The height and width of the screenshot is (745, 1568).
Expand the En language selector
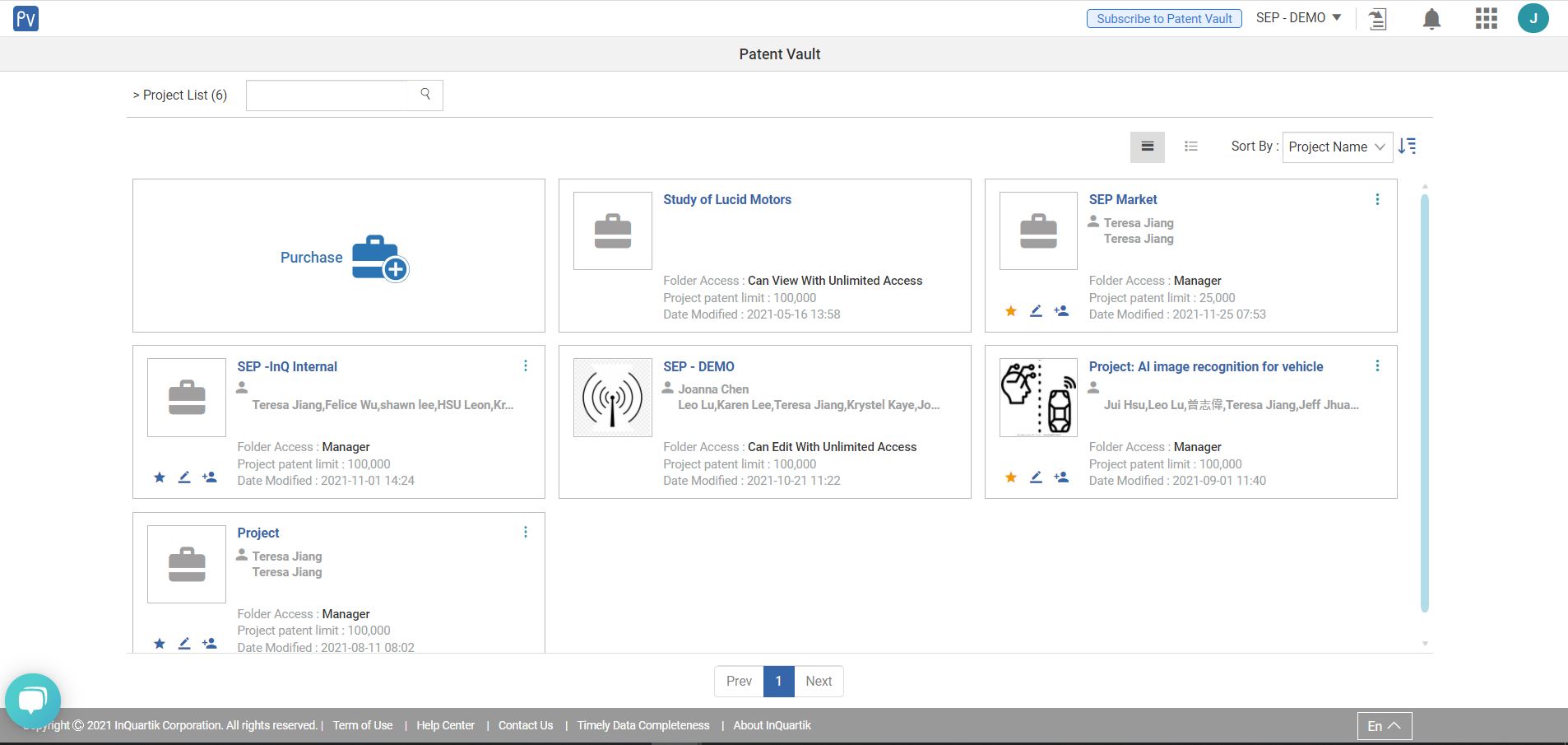click(x=1384, y=725)
